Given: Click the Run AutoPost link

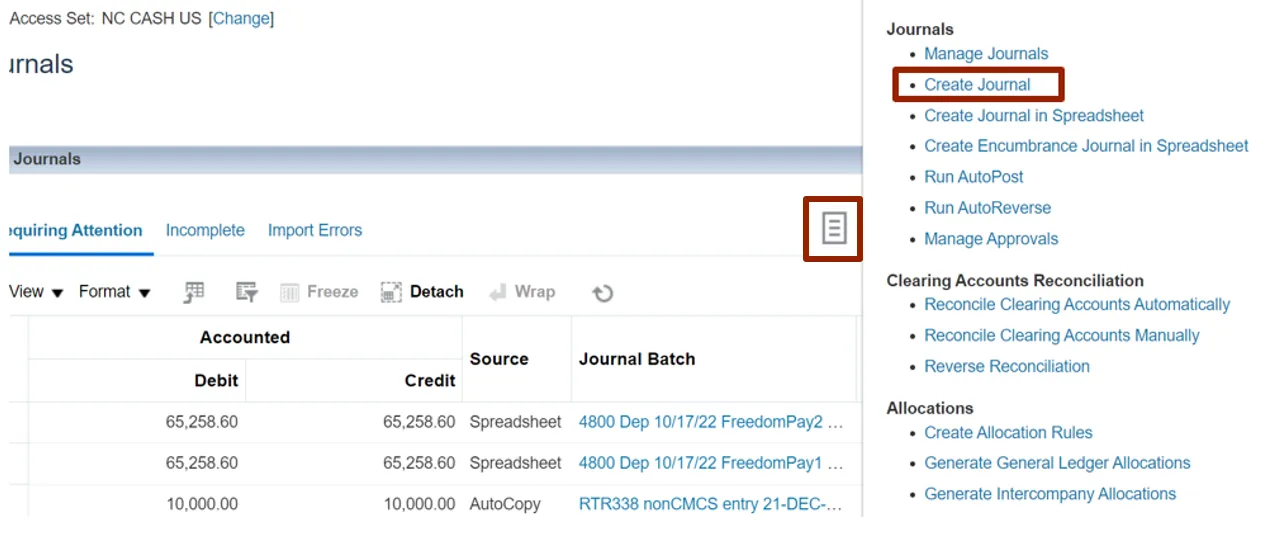Looking at the screenshot, I should [973, 177].
